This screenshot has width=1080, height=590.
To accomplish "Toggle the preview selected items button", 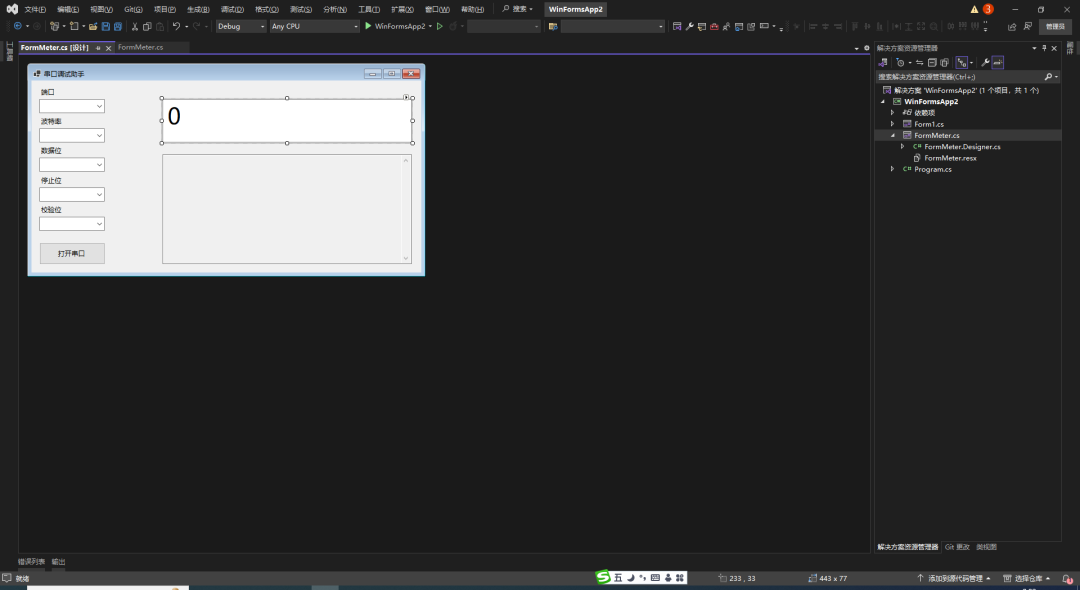I will coord(997,62).
